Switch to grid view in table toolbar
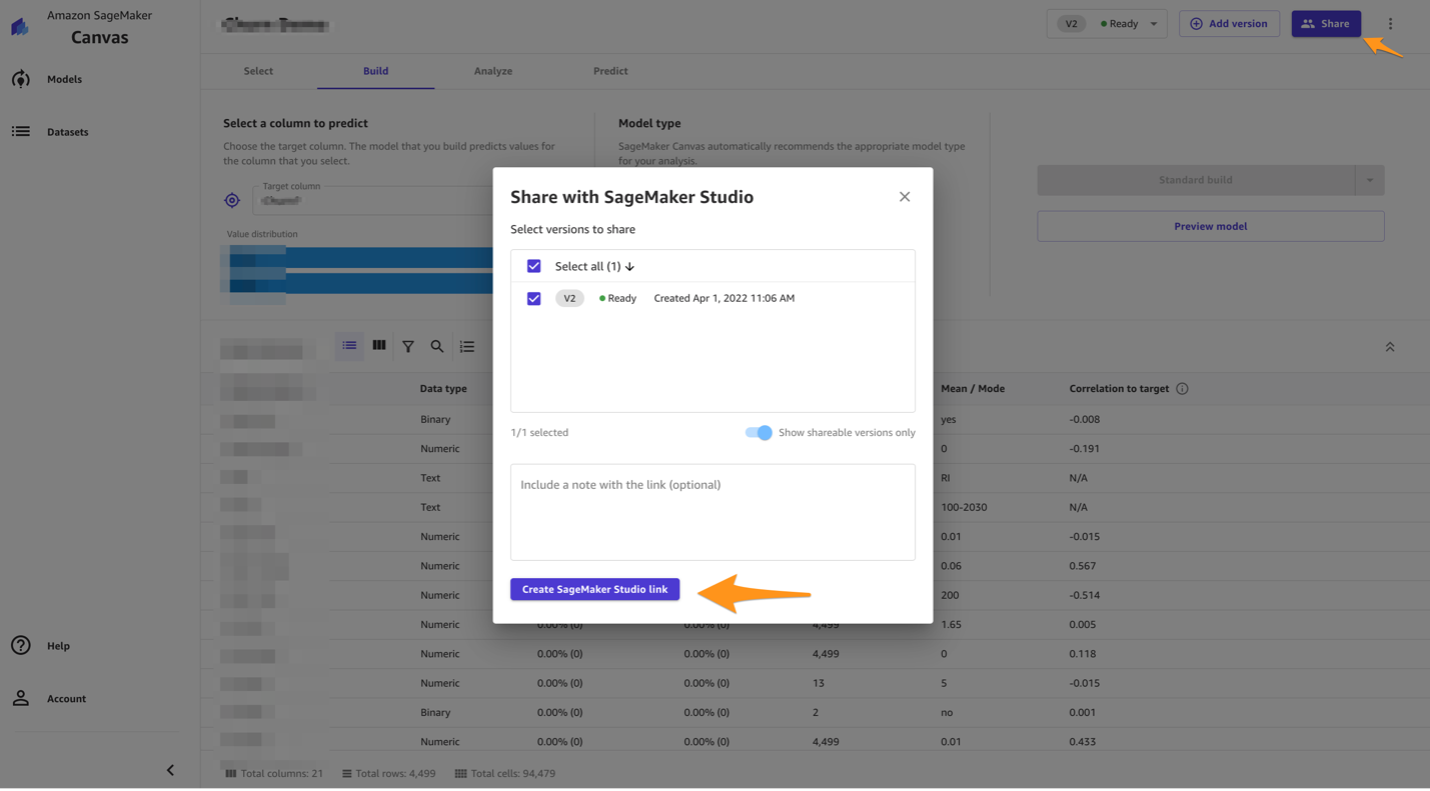This screenshot has height=791, width=1430. coord(379,346)
